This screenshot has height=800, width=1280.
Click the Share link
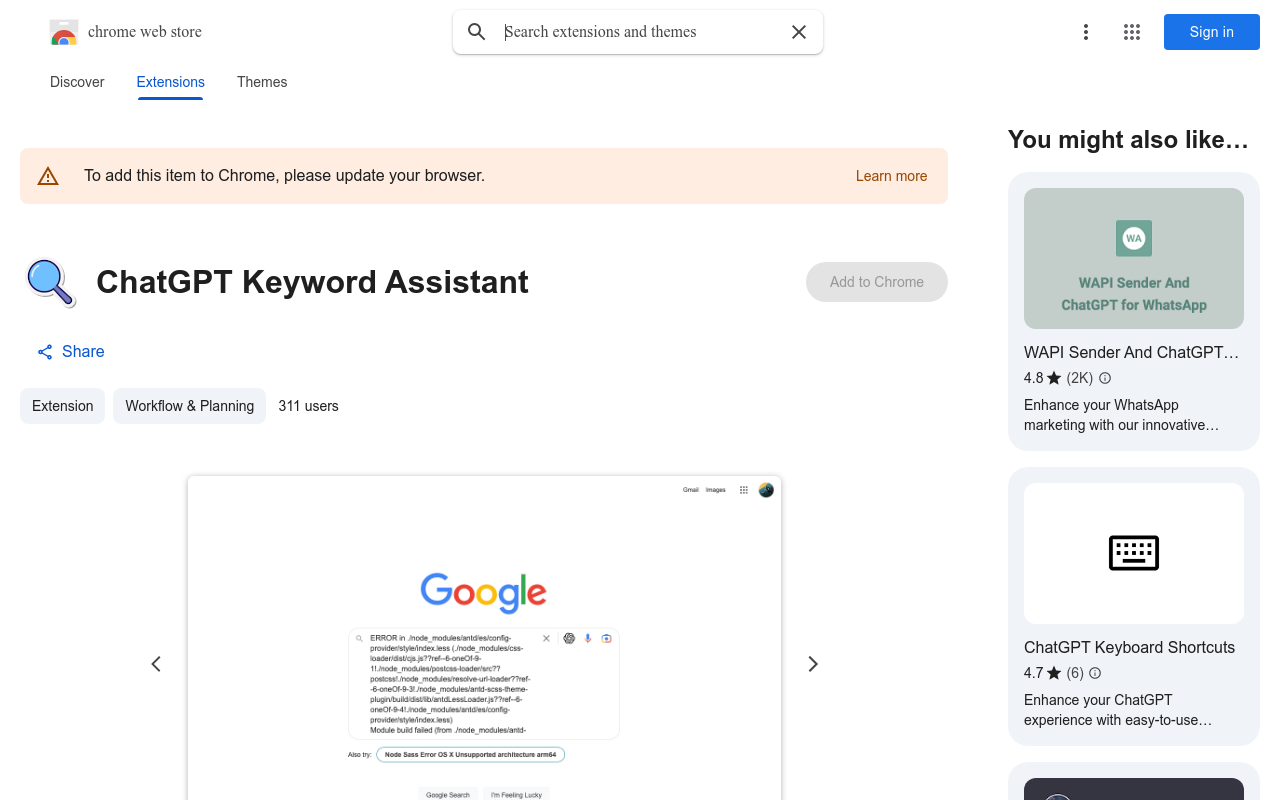click(x=71, y=351)
